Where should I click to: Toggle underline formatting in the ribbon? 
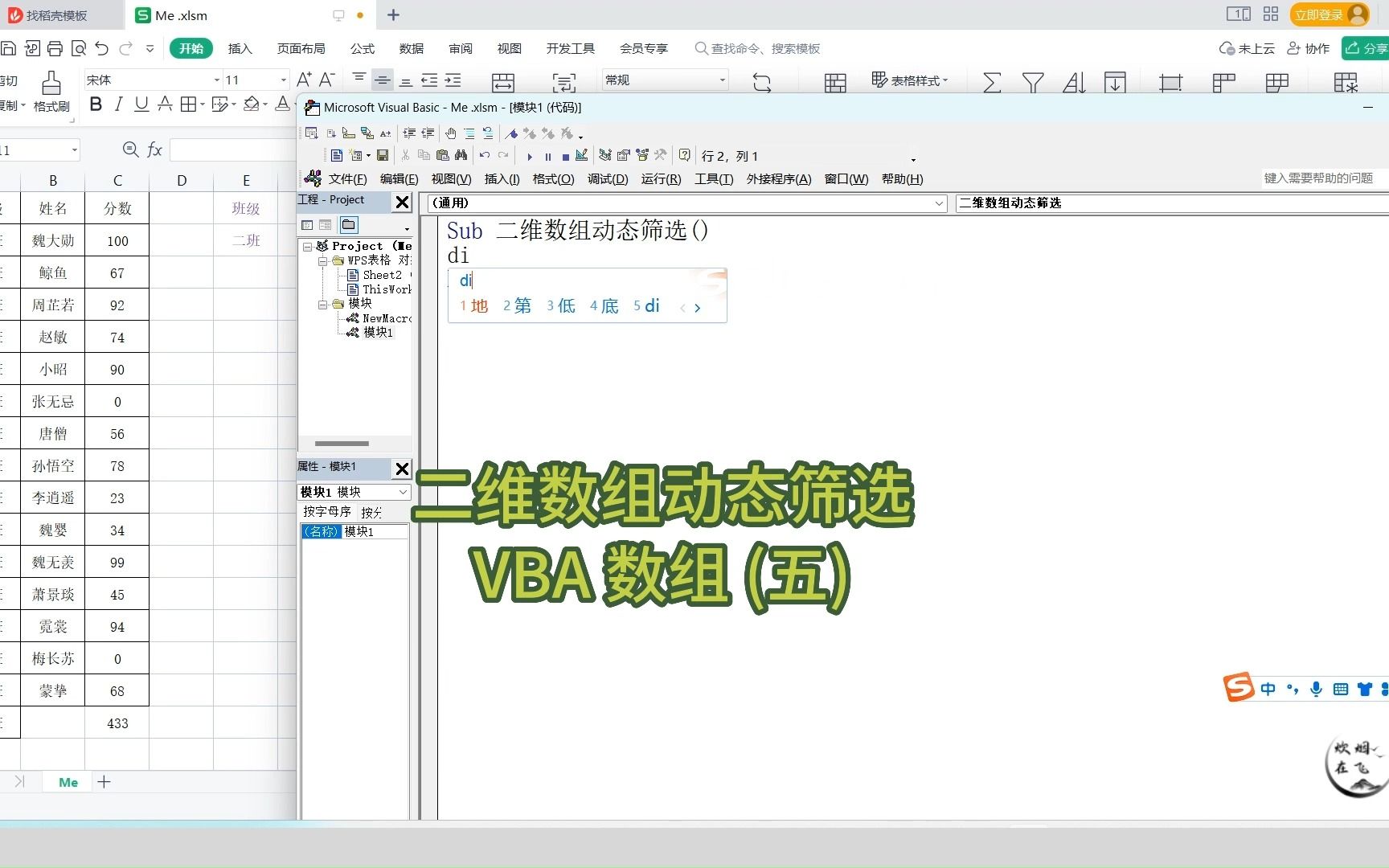click(141, 104)
